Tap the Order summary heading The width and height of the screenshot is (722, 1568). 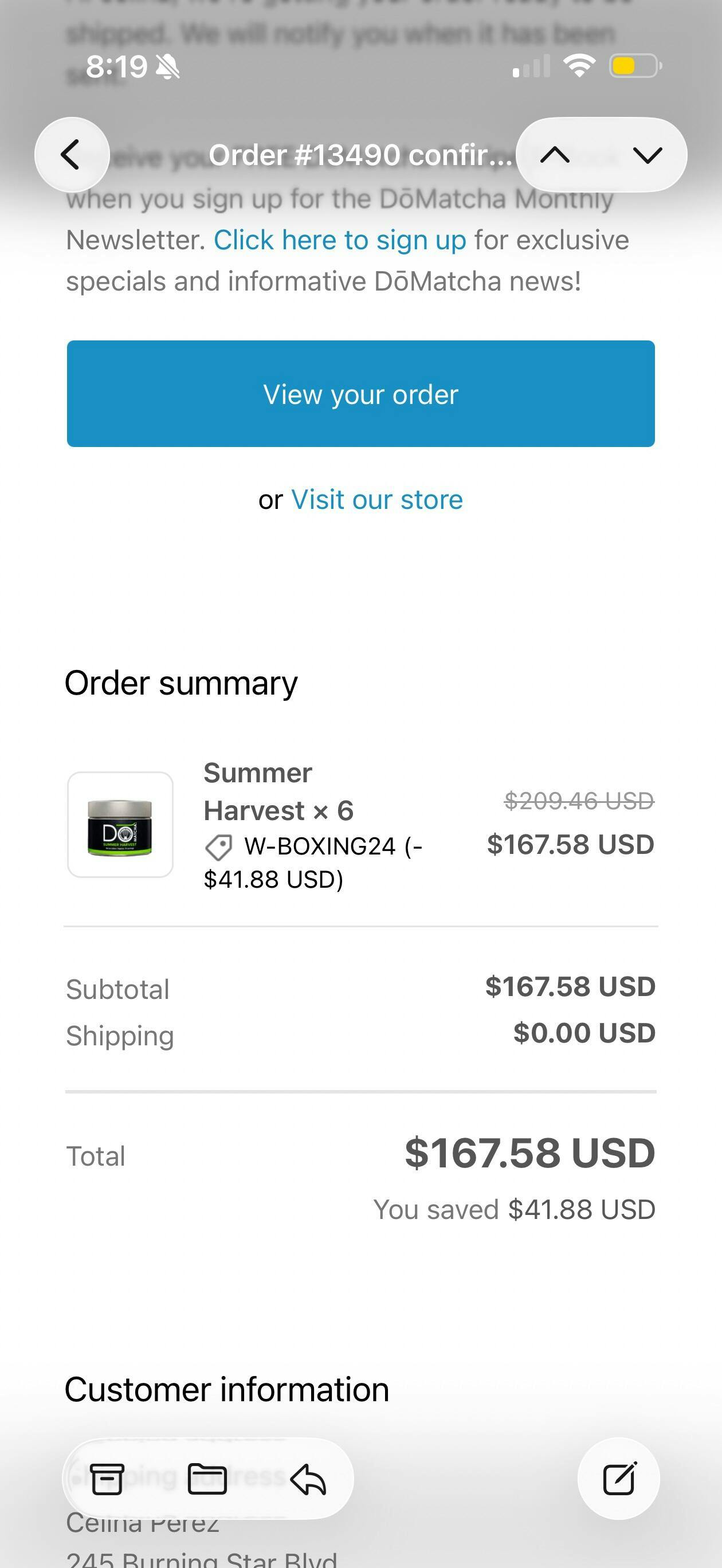(181, 683)
